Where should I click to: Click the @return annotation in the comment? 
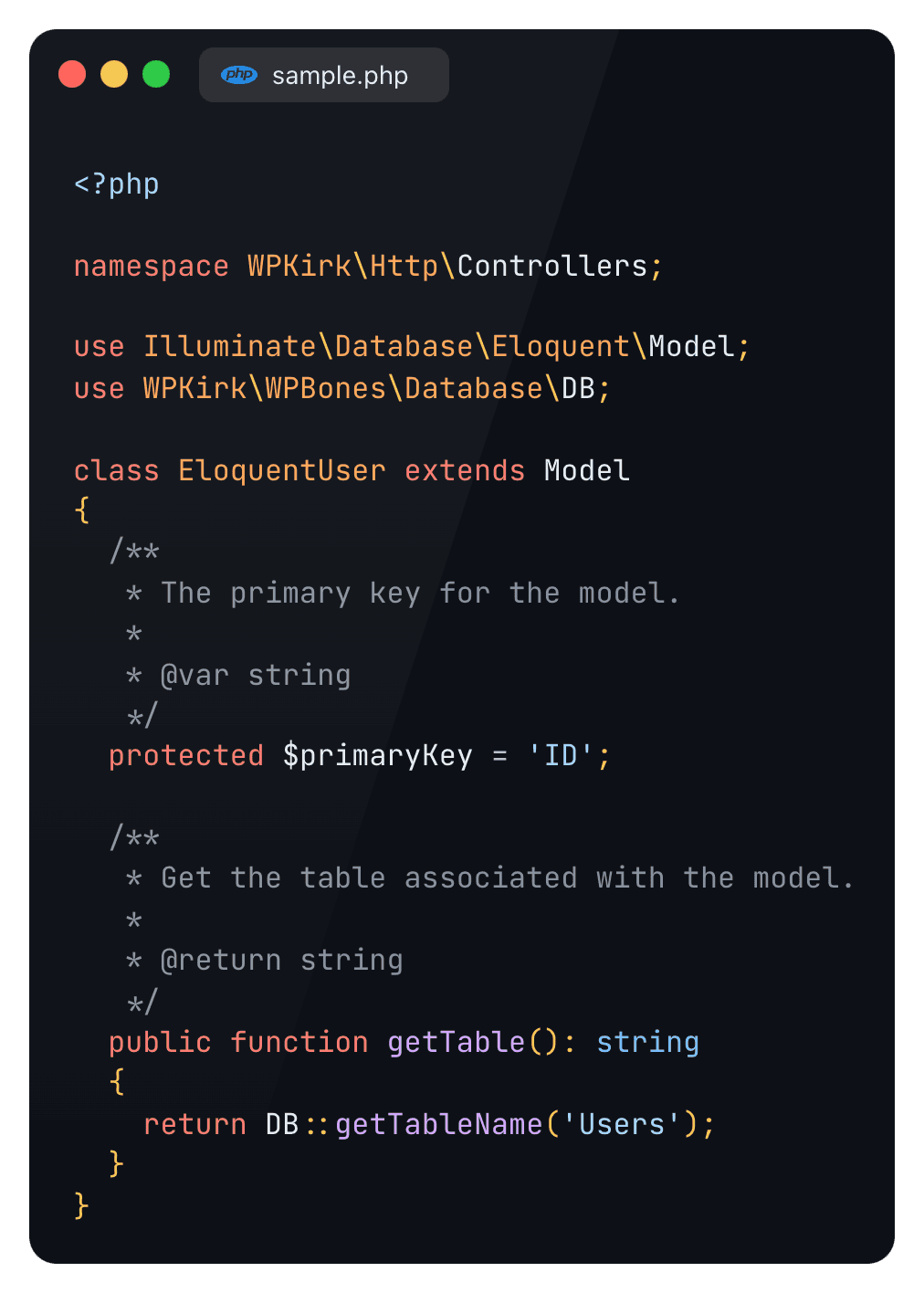point(220,960)
